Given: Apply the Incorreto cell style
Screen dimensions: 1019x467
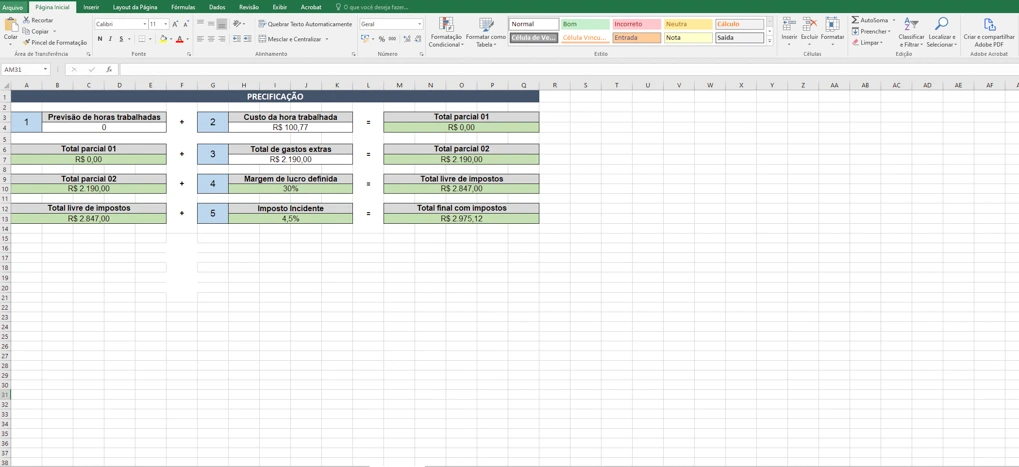Looking at the screenshot, I should (x=636, y=24).
